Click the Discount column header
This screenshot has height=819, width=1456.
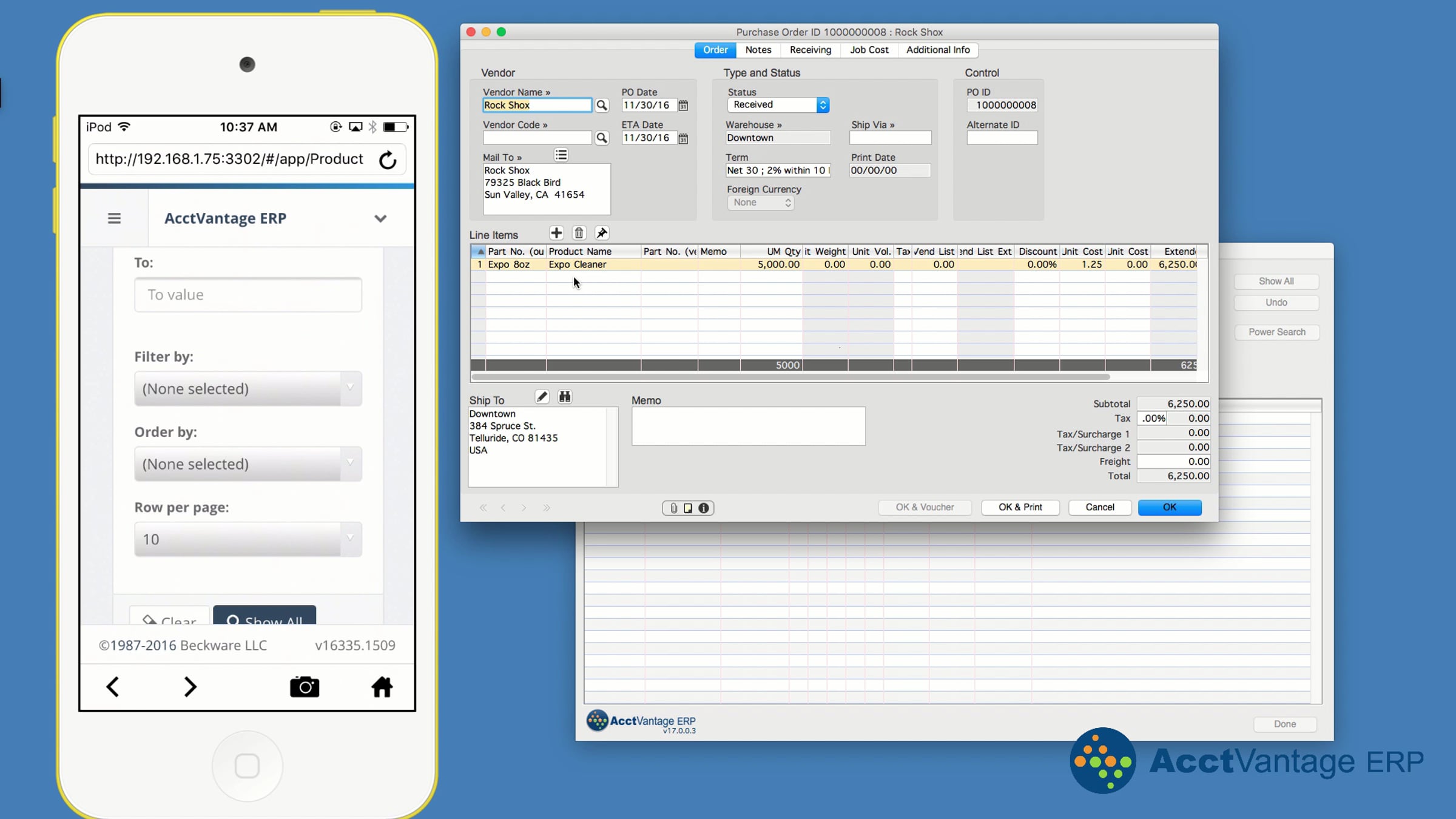pos(1037,252)
